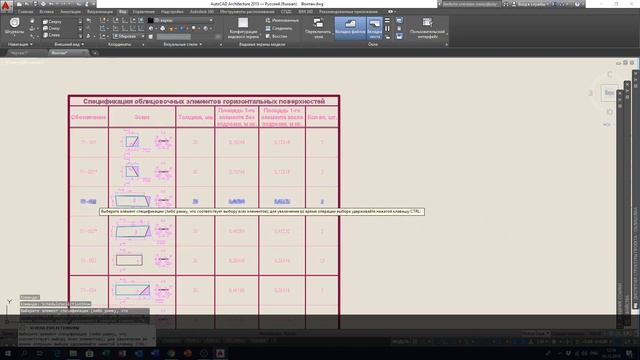Open the Windows Start menu
This screenshot has width=640, height=360.
tap(7, 353)
